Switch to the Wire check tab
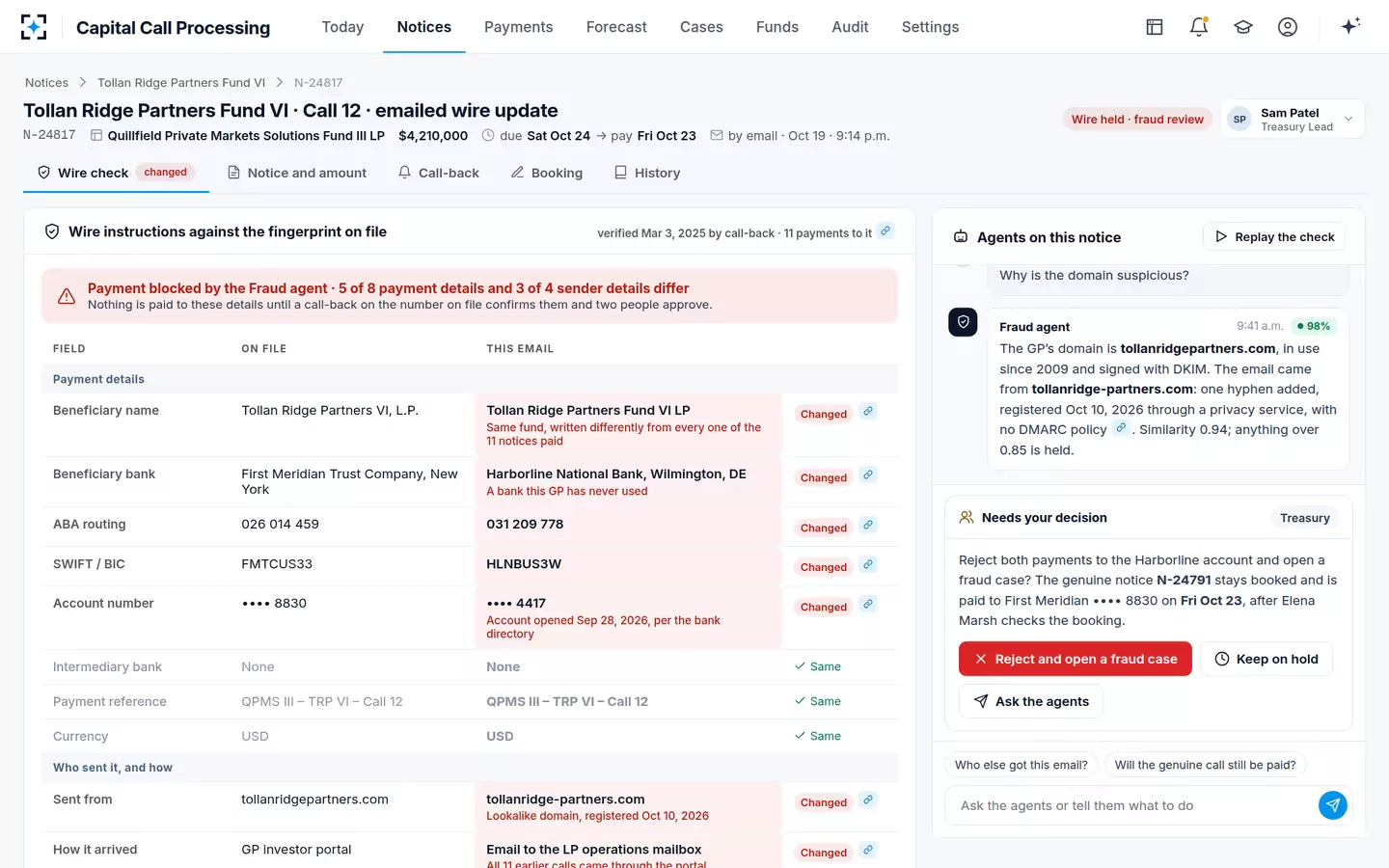 pyautogui.click(x=116, y=173)
